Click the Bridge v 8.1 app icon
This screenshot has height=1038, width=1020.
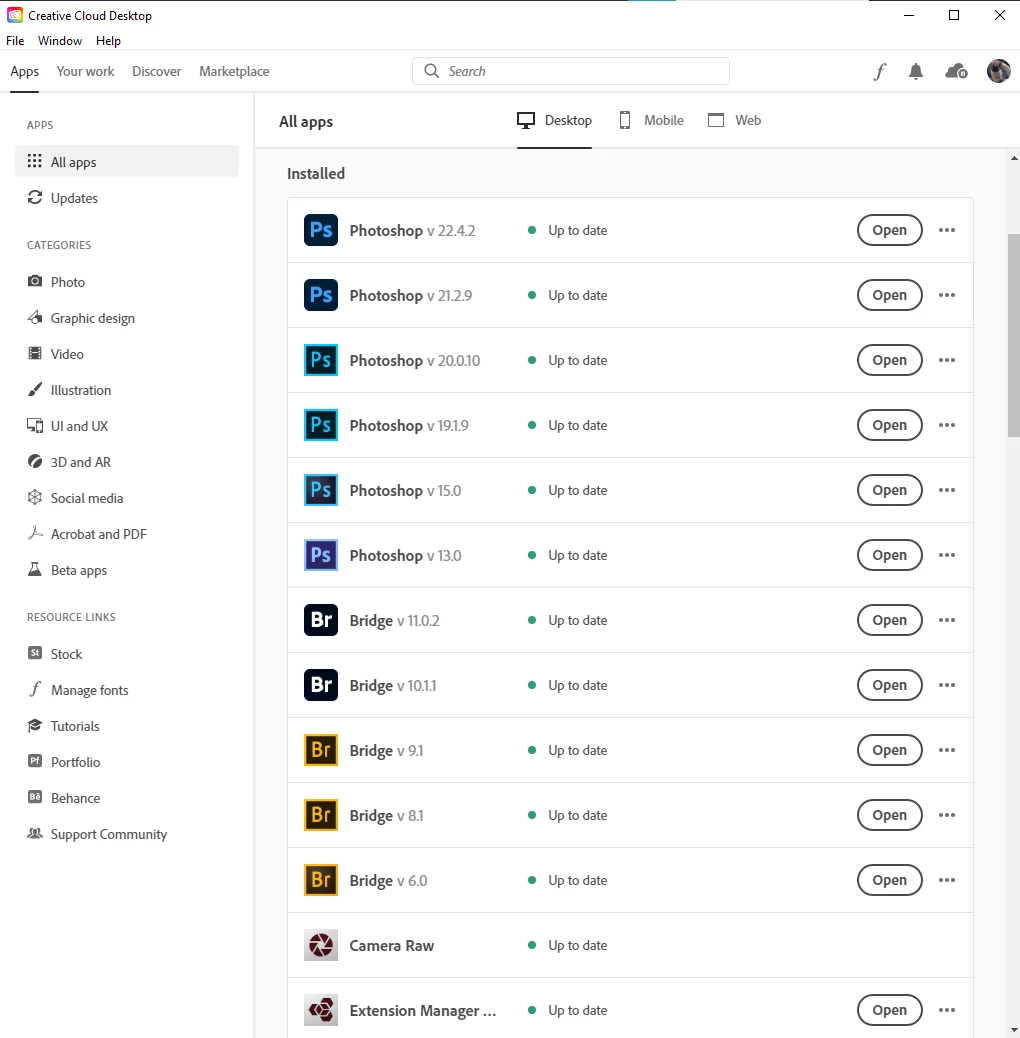(x=321, y=815)
